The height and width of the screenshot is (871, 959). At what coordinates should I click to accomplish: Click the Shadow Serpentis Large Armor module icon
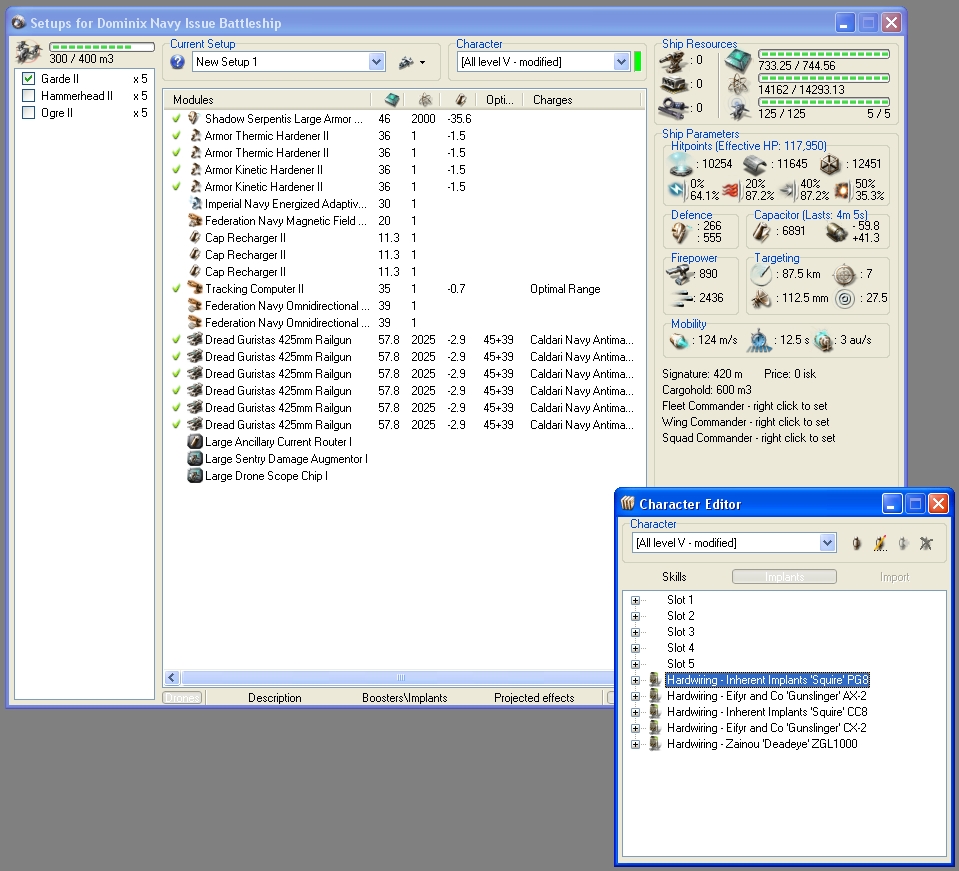(x=195, y=119)
